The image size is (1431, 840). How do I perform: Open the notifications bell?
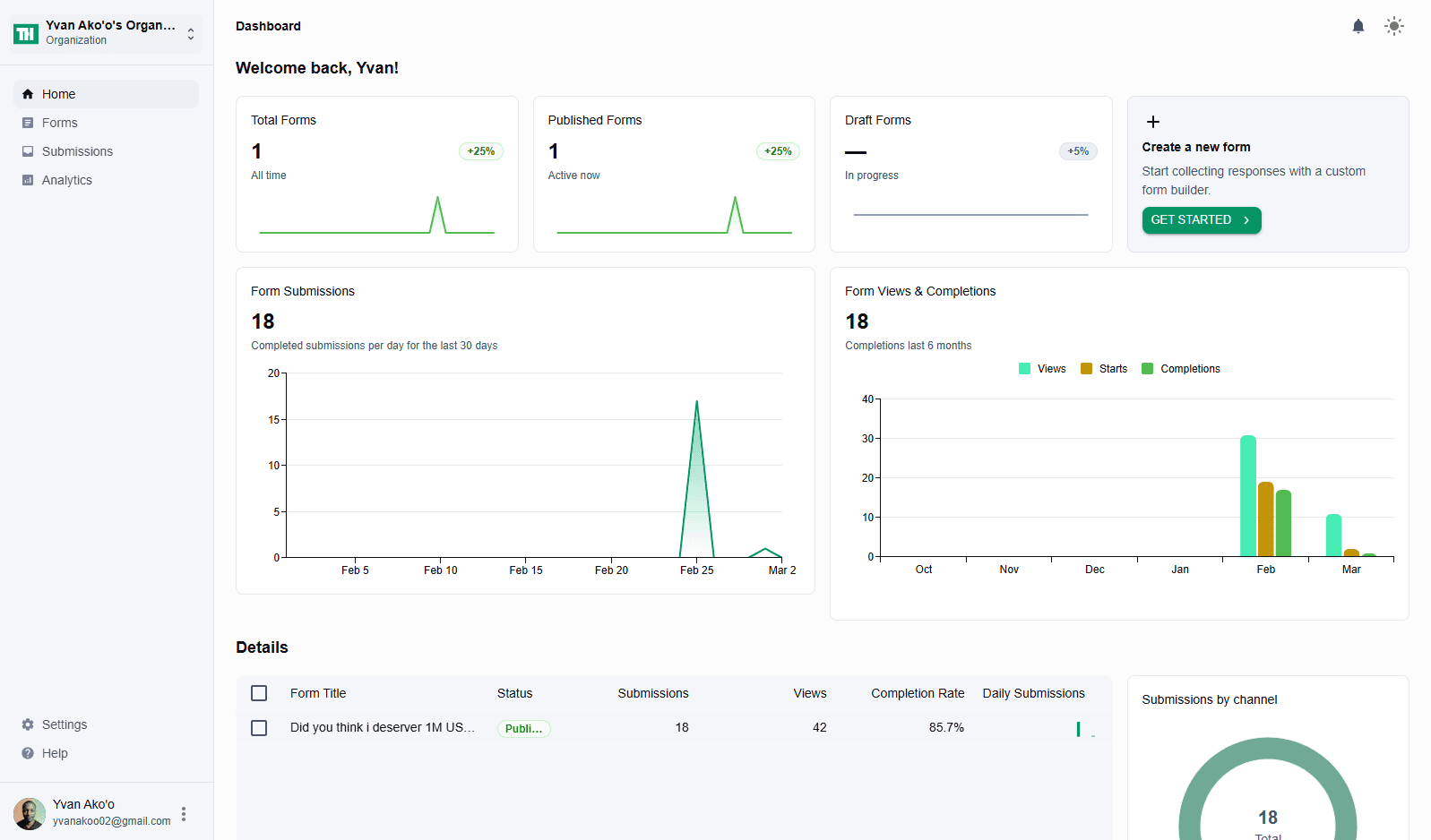click(1358, 26)
